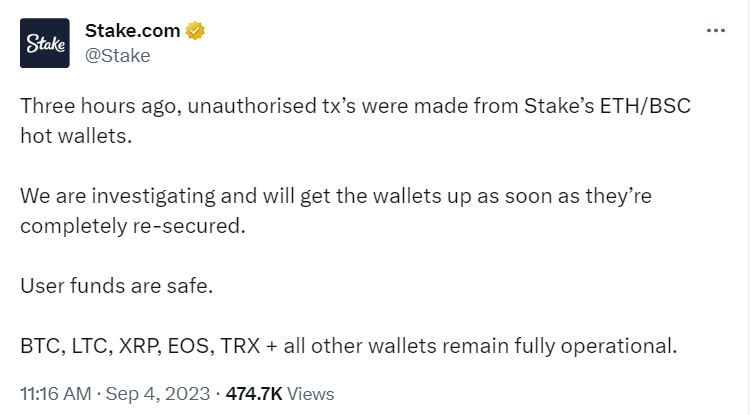View the 474.7K views count
The height and width of the screenshot is (415, 750).
coord(254,394)
